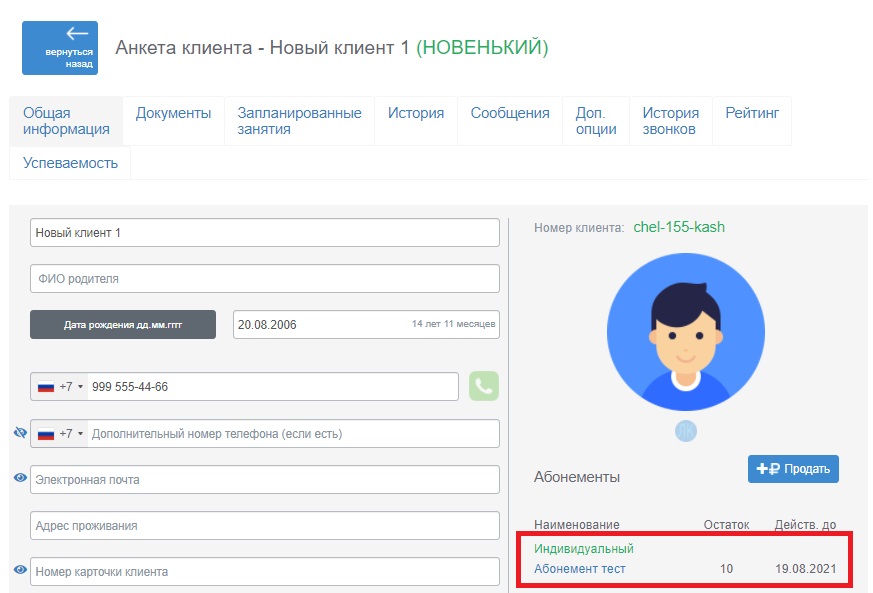Click the Действ. до column header
Viewport: 873px width, 593px height.
(806, 525)
